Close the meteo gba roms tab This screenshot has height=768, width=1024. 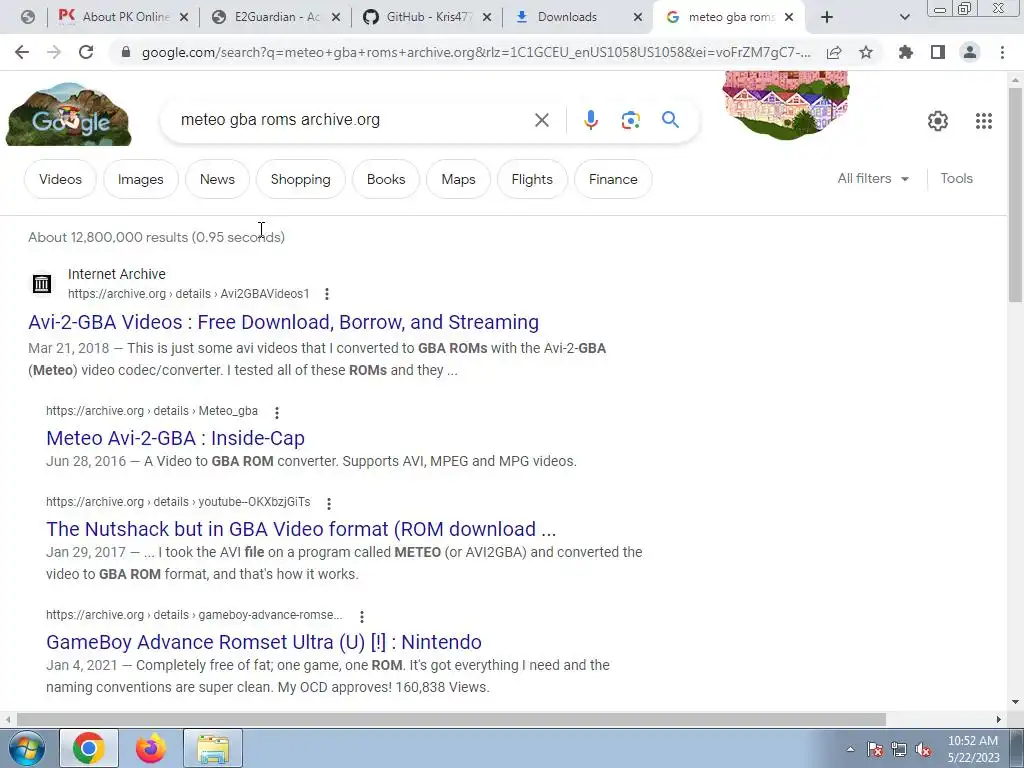click(789, 18)
